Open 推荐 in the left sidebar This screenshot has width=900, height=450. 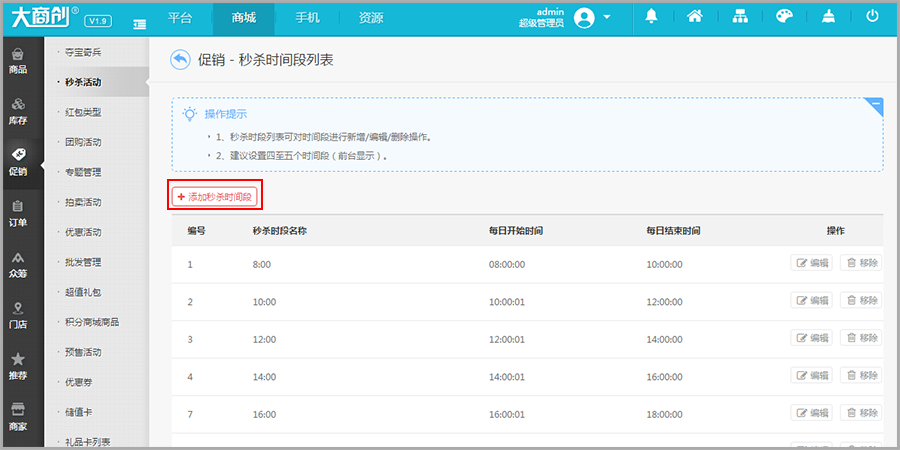(18, 367)
